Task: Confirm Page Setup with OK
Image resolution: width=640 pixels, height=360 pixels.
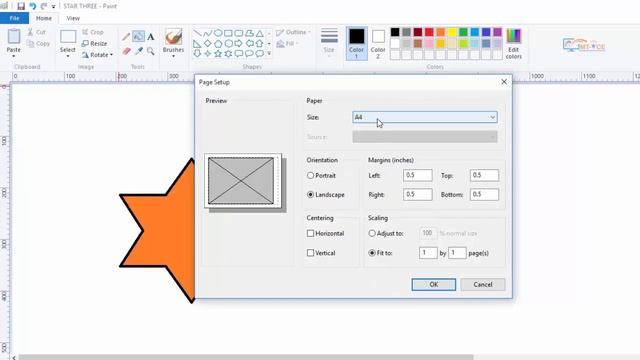Action: pos(433,284)
